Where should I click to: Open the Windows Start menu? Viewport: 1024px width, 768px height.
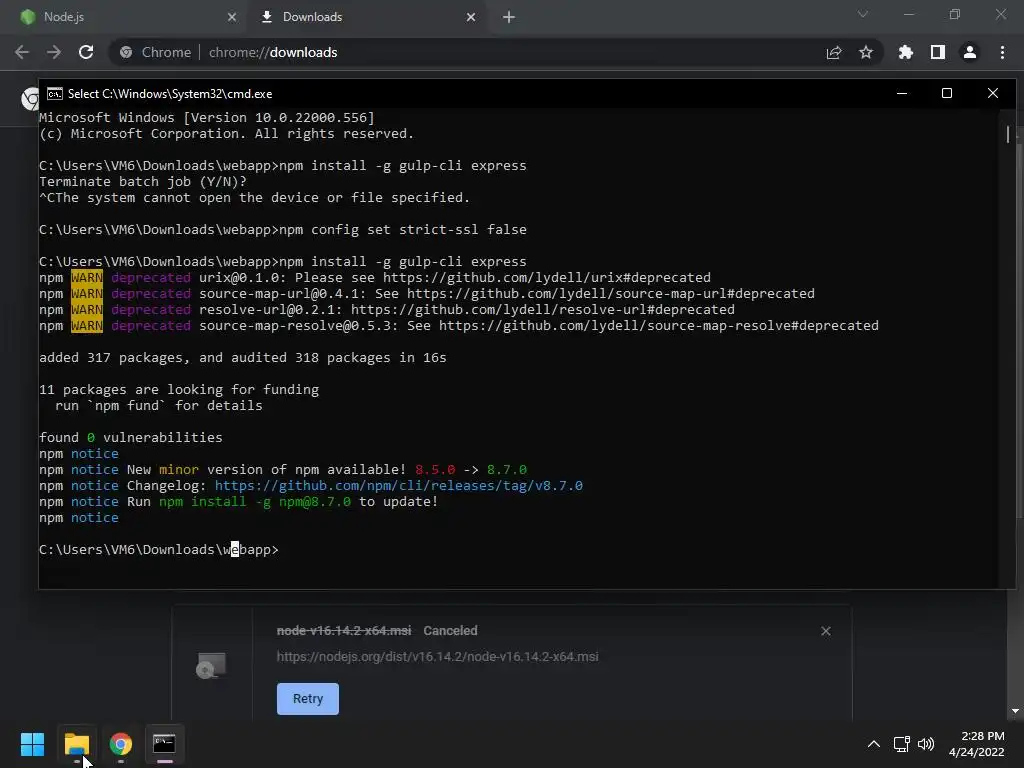tap(32, 744)
